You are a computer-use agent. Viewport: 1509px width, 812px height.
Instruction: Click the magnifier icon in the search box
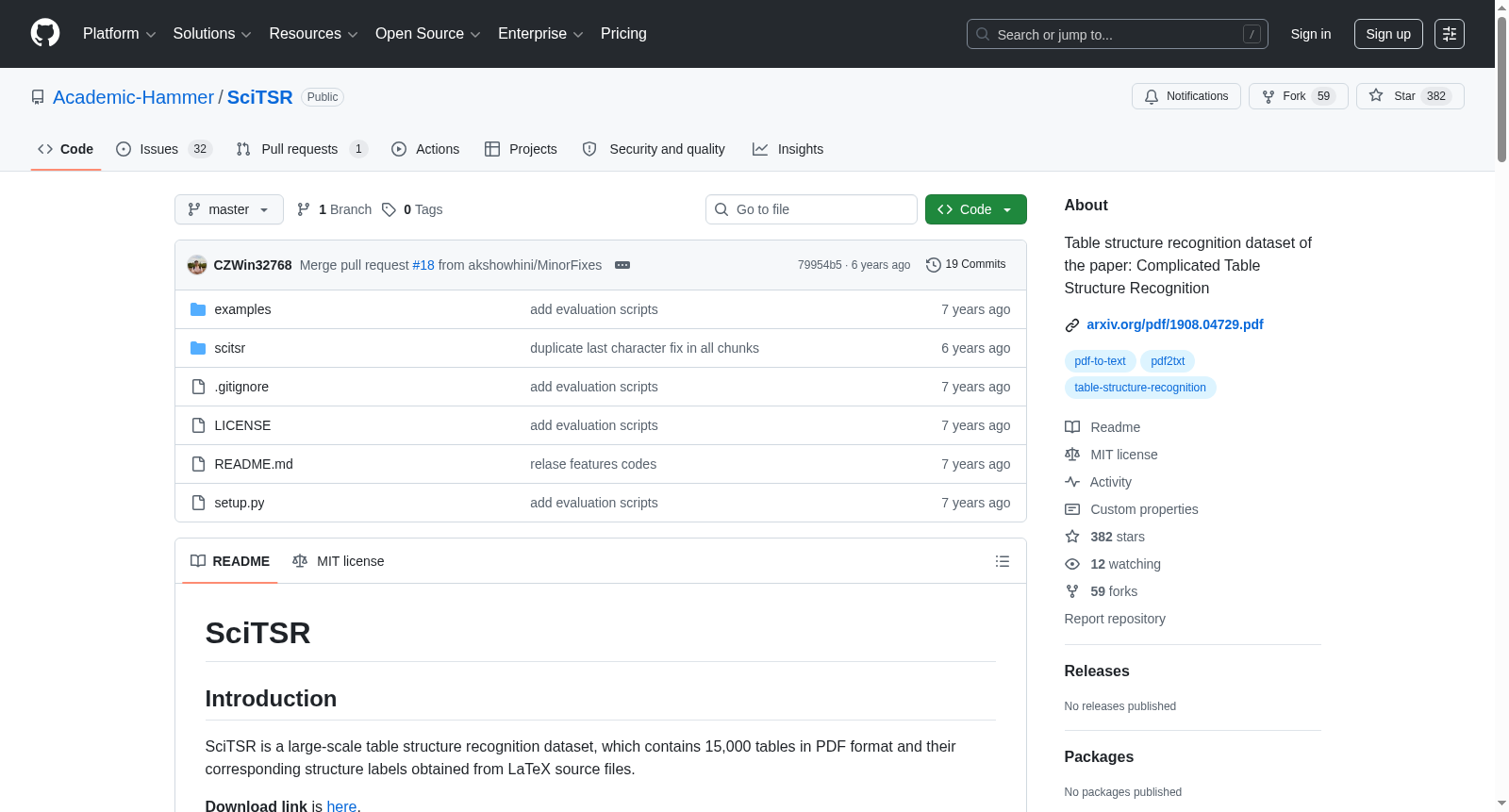983,34
